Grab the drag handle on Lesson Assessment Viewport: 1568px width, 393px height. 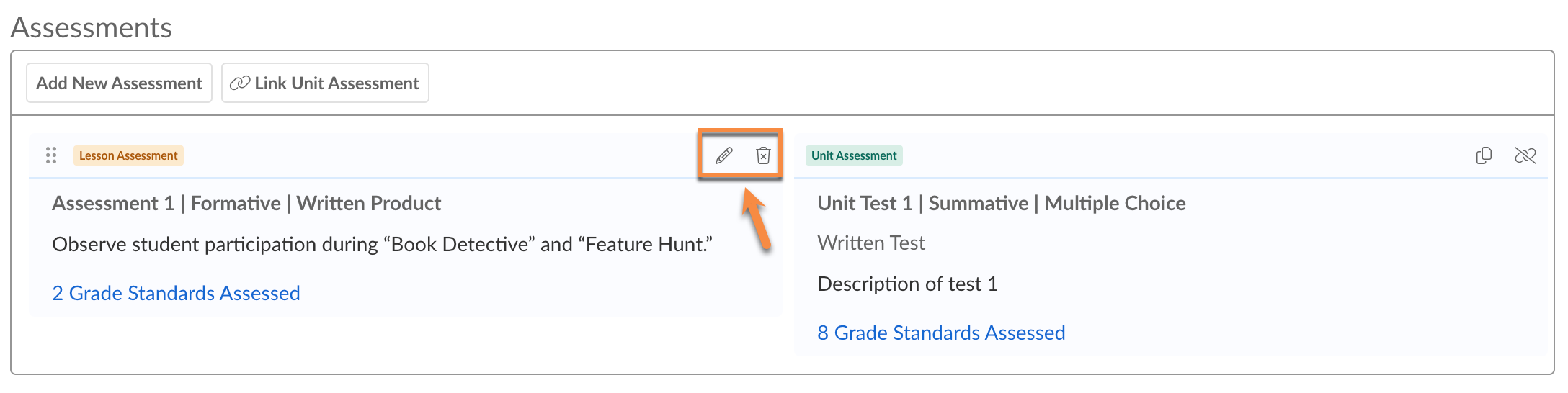tap(51, 155)
